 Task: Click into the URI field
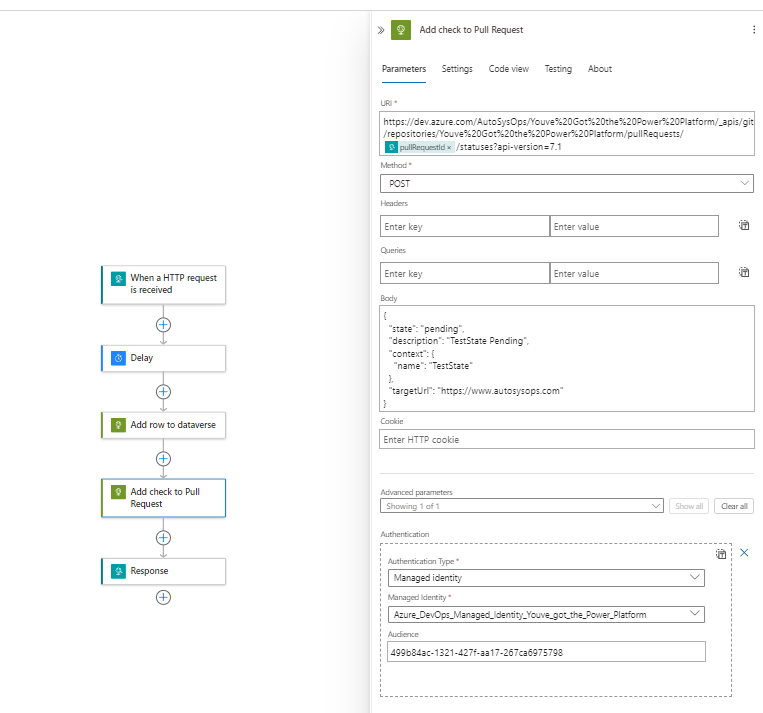567,133
